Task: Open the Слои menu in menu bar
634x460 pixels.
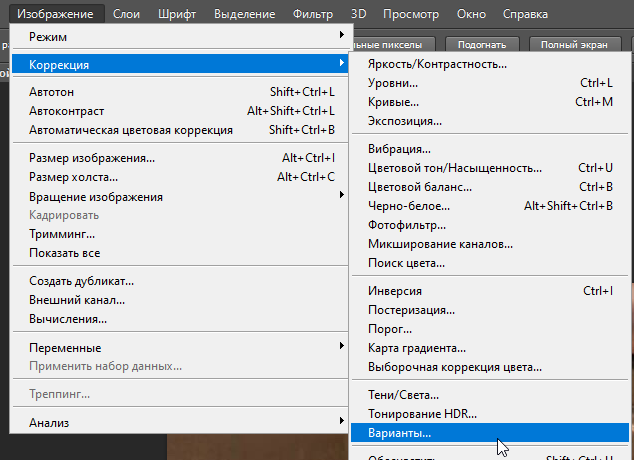Action: pos(126,15)
